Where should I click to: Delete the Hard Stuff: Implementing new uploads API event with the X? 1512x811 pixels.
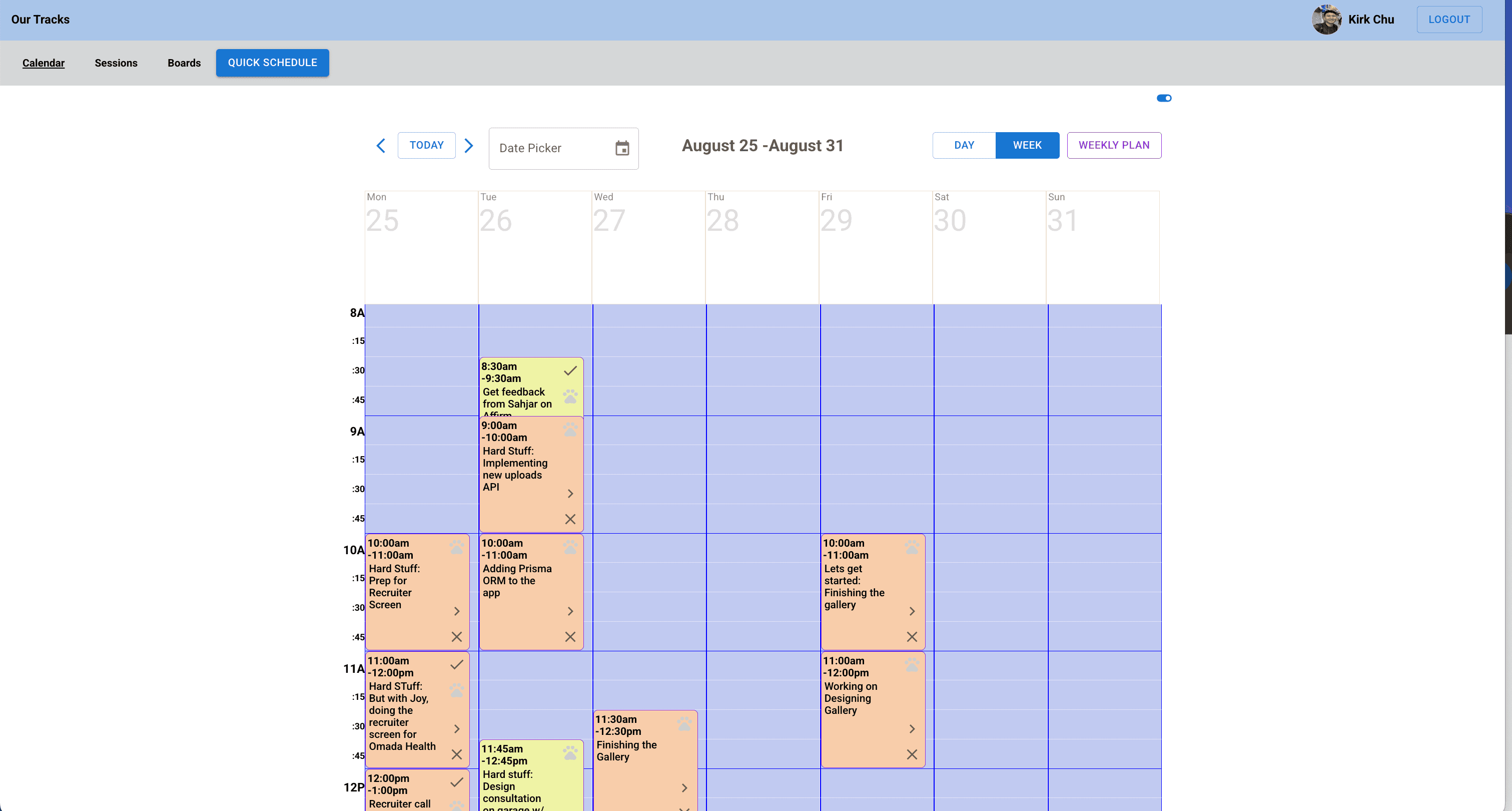coord(570,519)
